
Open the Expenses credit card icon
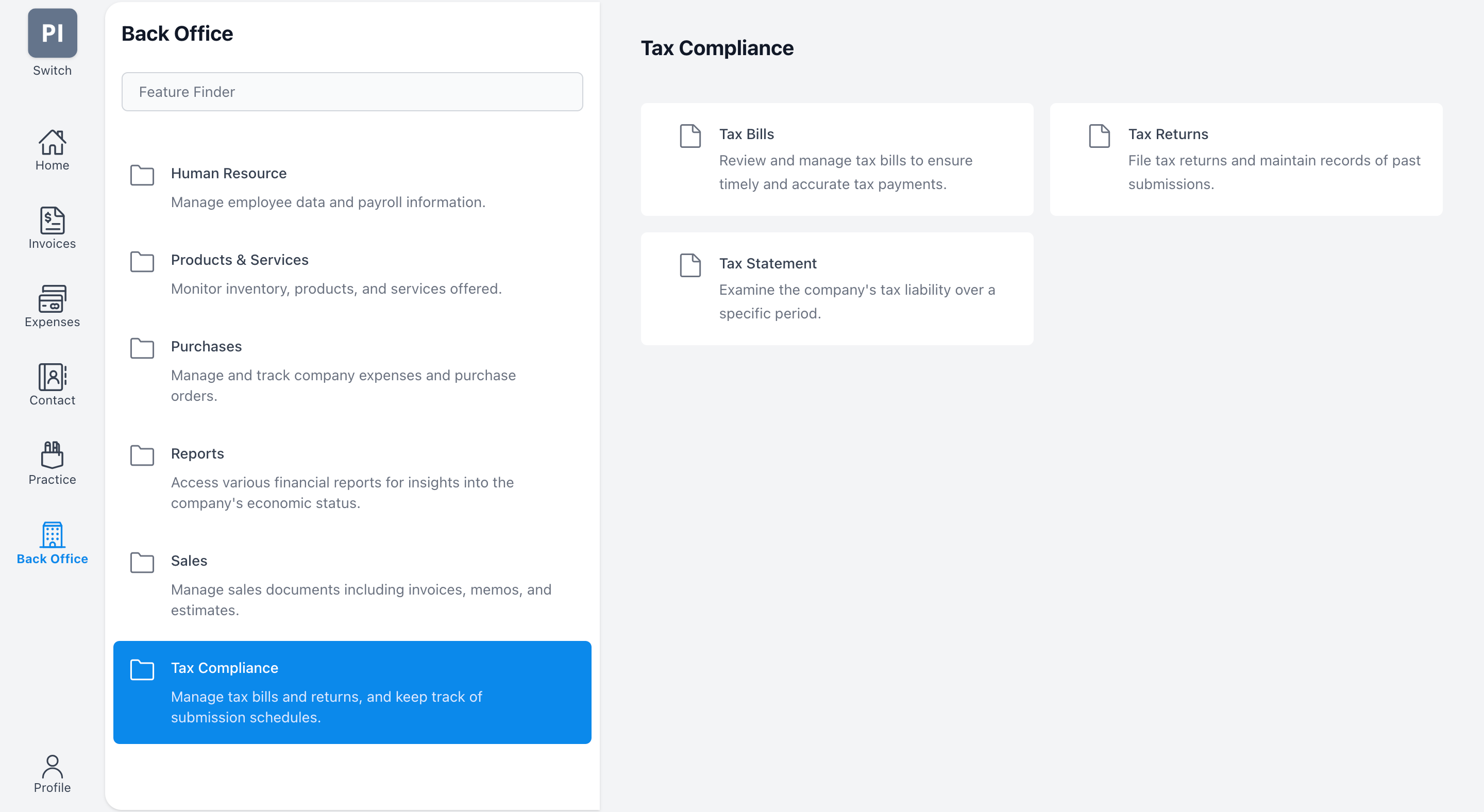click(x=52, y=299)
